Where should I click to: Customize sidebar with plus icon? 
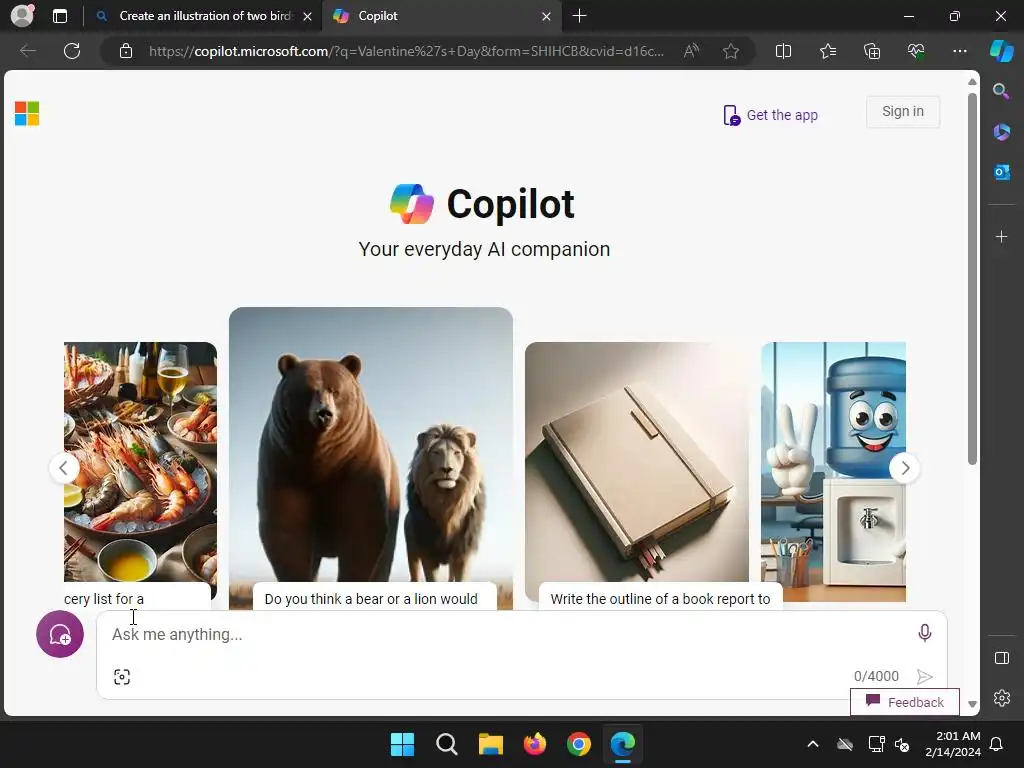pyautogui.click(x=1001, y=236)
